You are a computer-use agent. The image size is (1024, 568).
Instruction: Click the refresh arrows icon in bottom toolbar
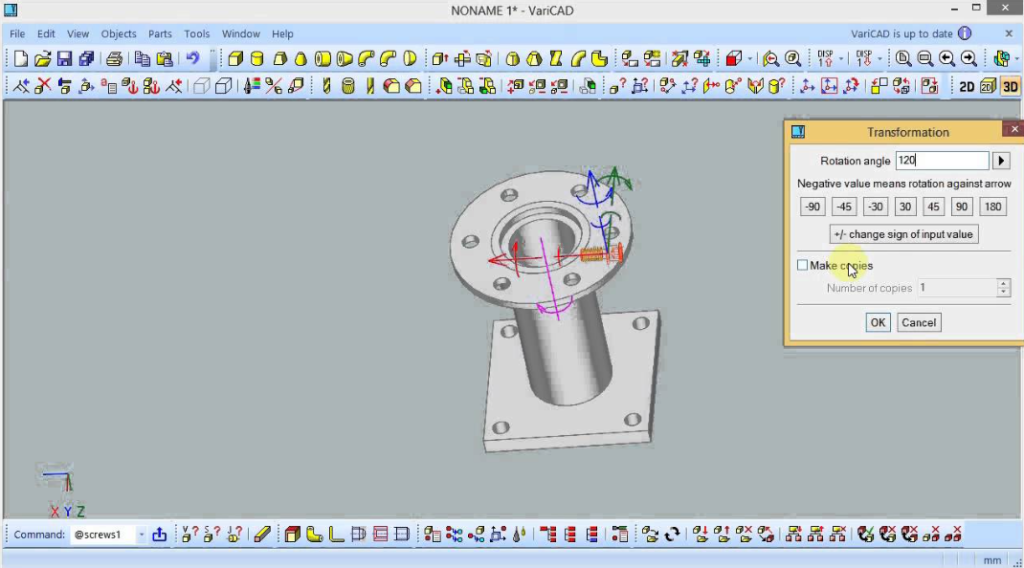(x=672, y=535)
